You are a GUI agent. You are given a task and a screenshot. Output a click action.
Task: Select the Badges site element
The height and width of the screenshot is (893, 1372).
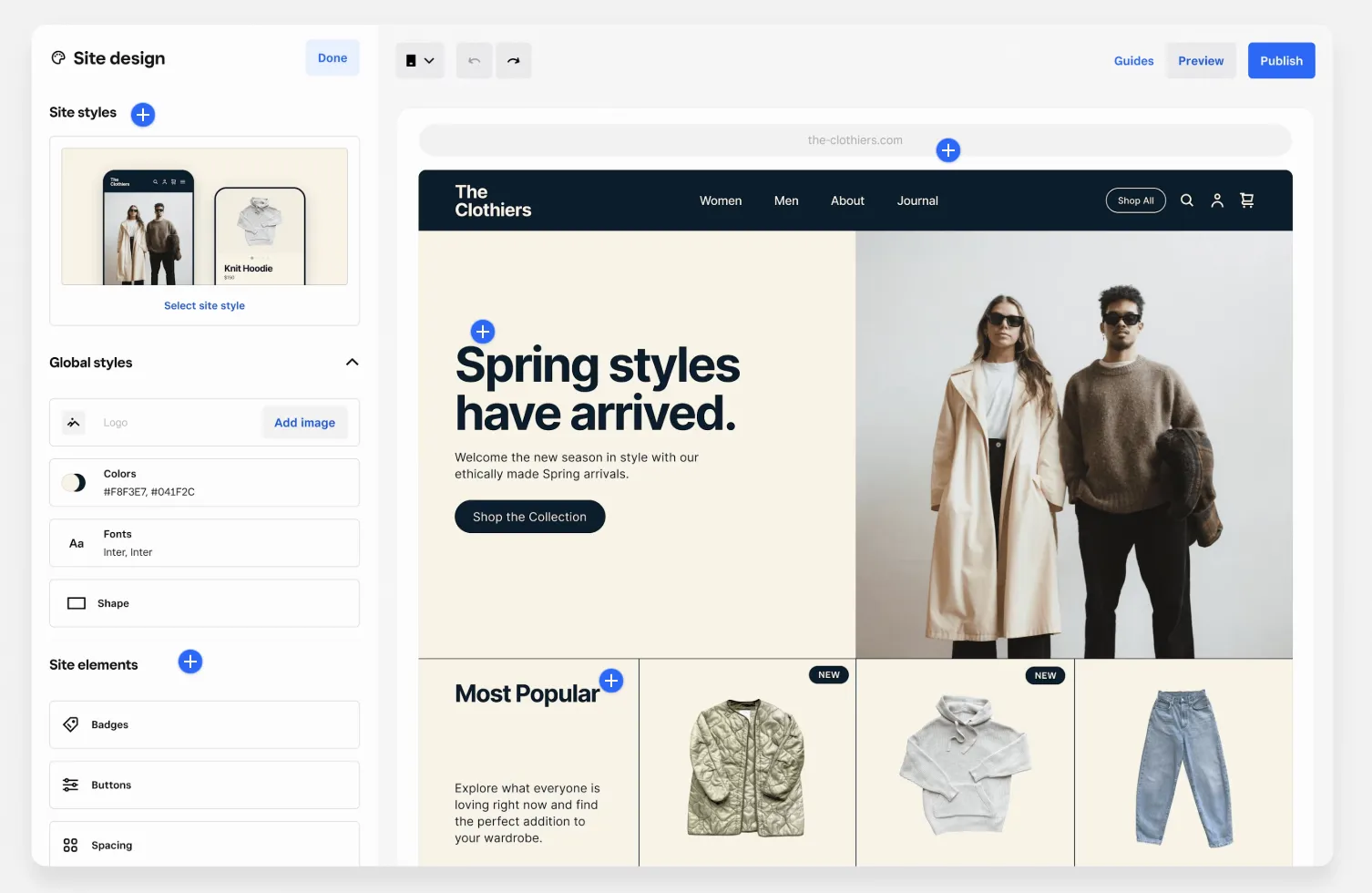(204, 724)
